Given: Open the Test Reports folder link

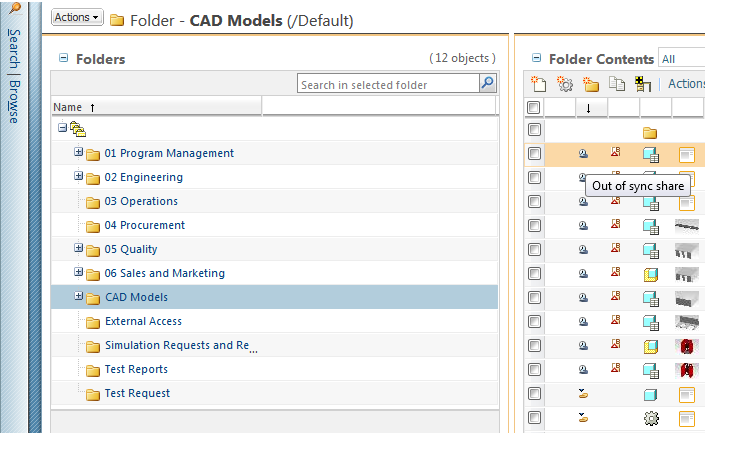Looking at the screenshot, I should (x=136, y=369).
